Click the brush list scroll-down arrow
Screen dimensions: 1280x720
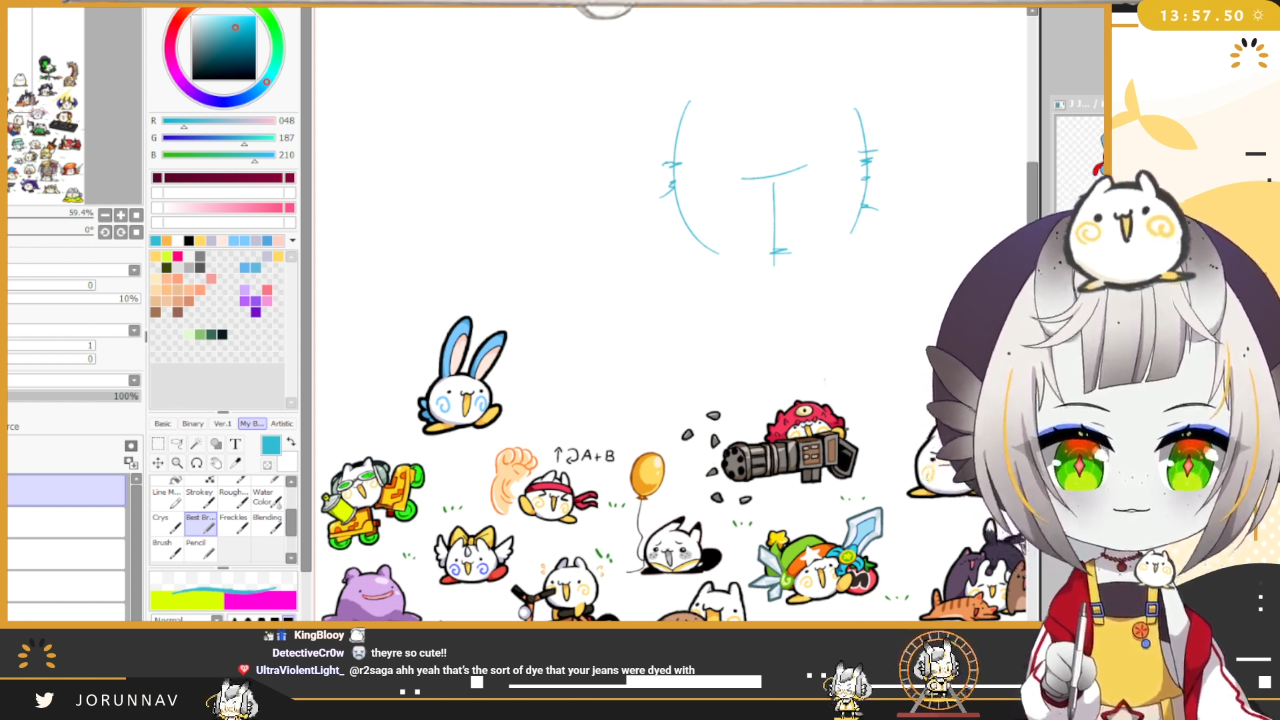point(291,557)
